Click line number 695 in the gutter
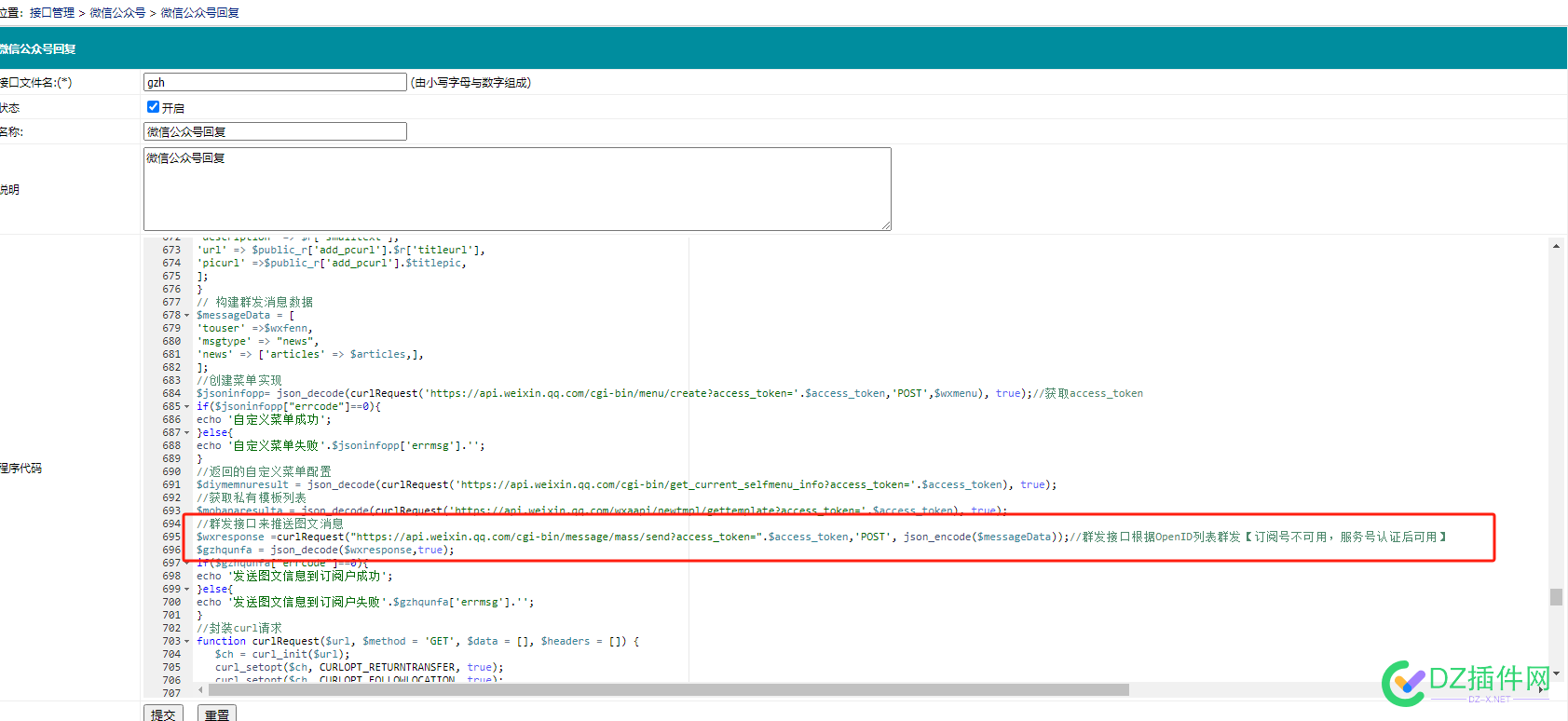This screenshot has width=1568, height=721. pyautogui.click(x=171, y=537)
